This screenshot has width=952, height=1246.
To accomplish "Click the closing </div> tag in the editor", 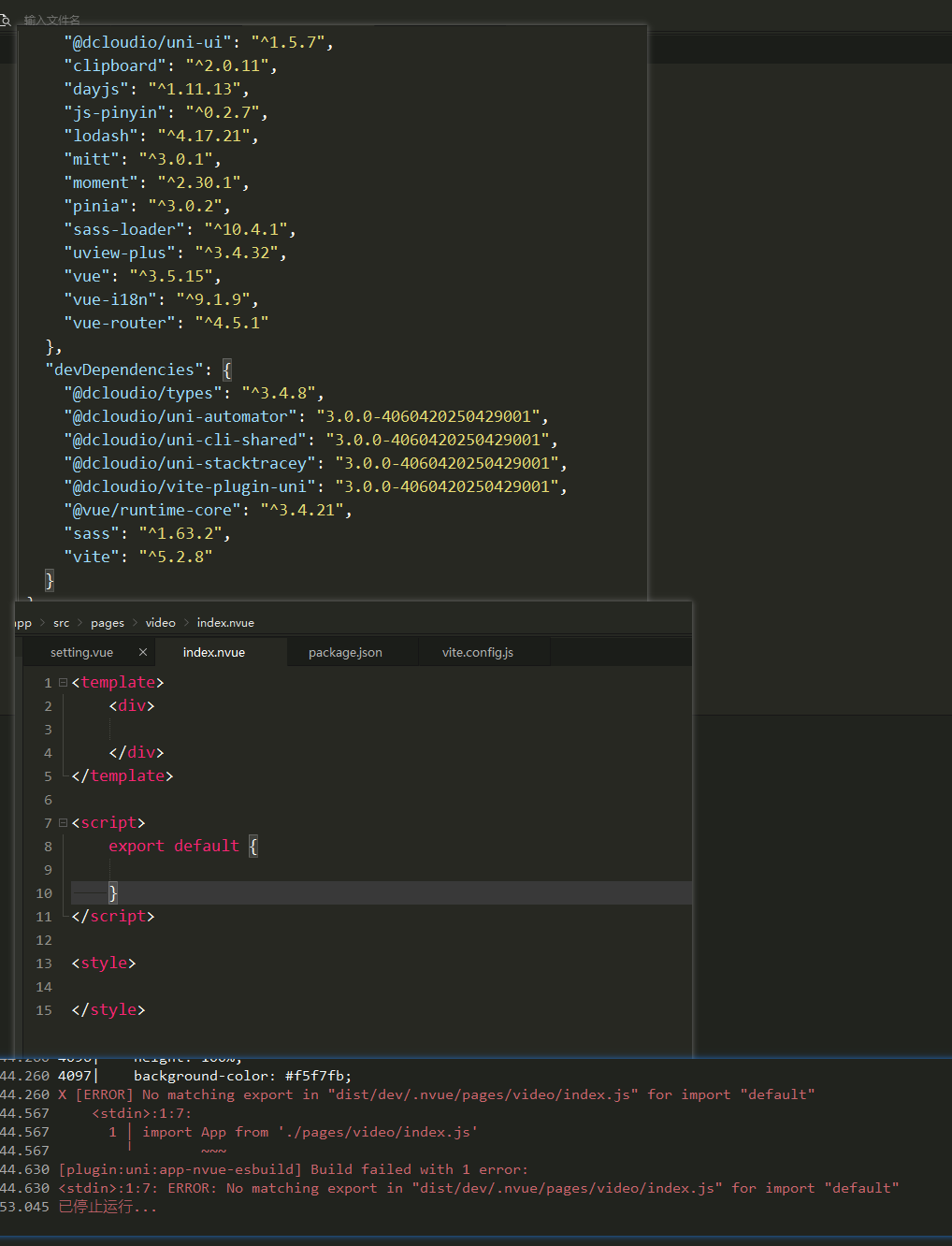I will [137, 753].
